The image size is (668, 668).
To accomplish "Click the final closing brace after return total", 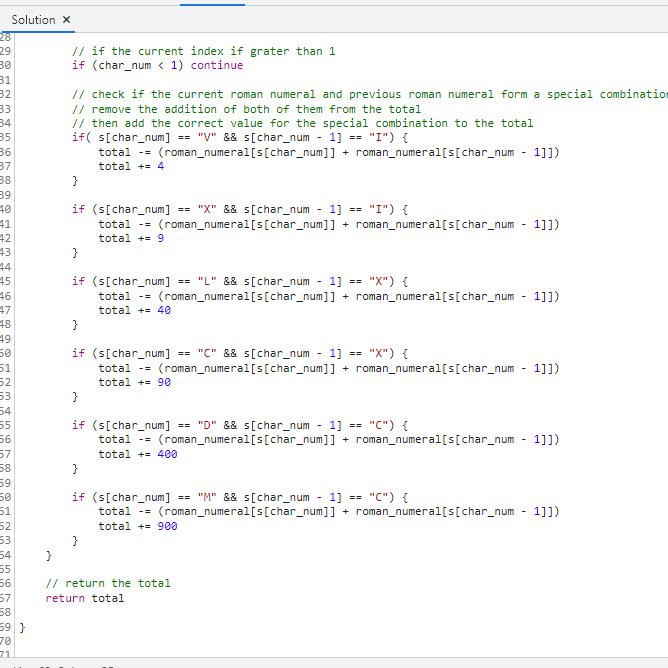I will coord(23,628).
